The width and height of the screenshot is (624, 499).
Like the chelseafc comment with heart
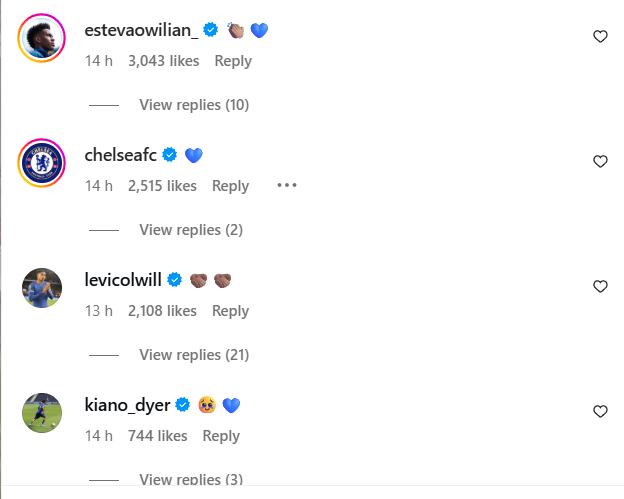[x=600, y=162]
